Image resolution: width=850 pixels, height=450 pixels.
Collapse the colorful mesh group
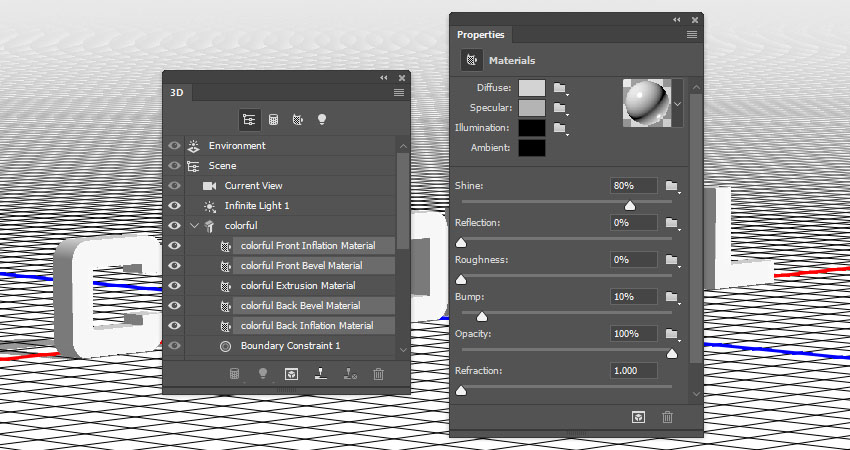pyautogui.click(x=195, y=226)
